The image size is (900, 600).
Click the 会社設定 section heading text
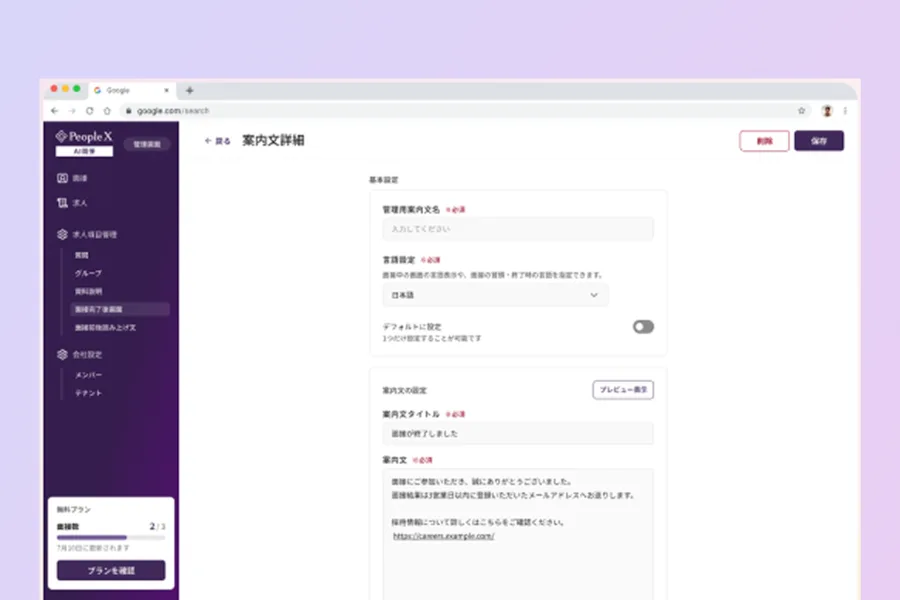[87, 354]
